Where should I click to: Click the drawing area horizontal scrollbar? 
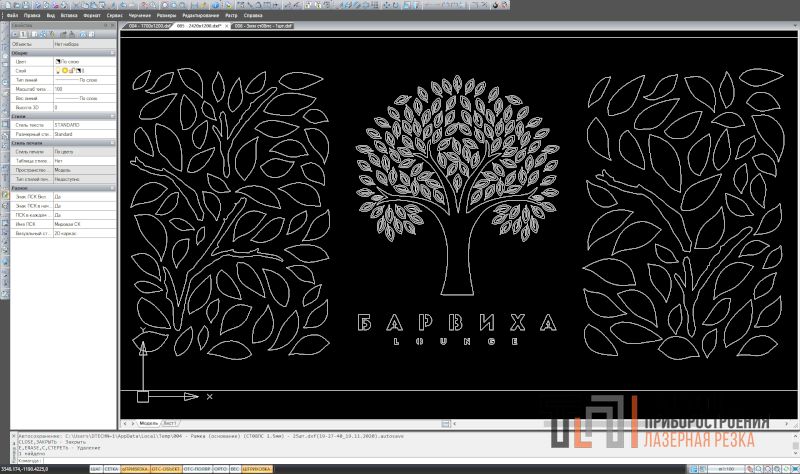(x=620, y=423)
